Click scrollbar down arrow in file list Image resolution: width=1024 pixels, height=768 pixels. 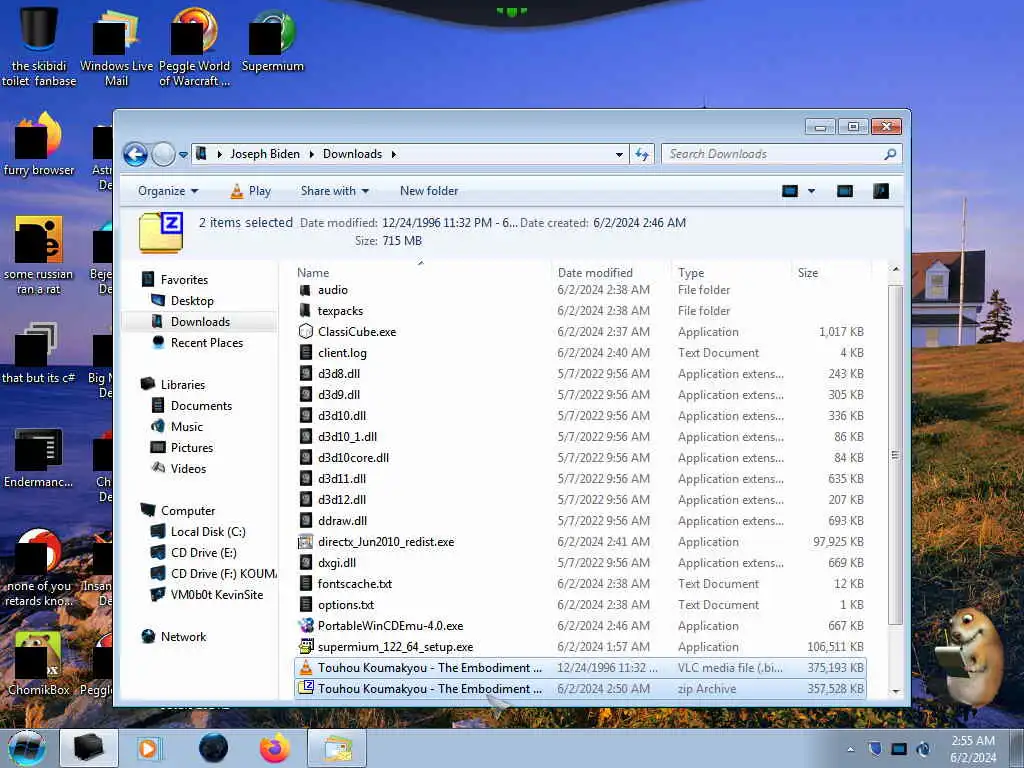tap(895, 691)
